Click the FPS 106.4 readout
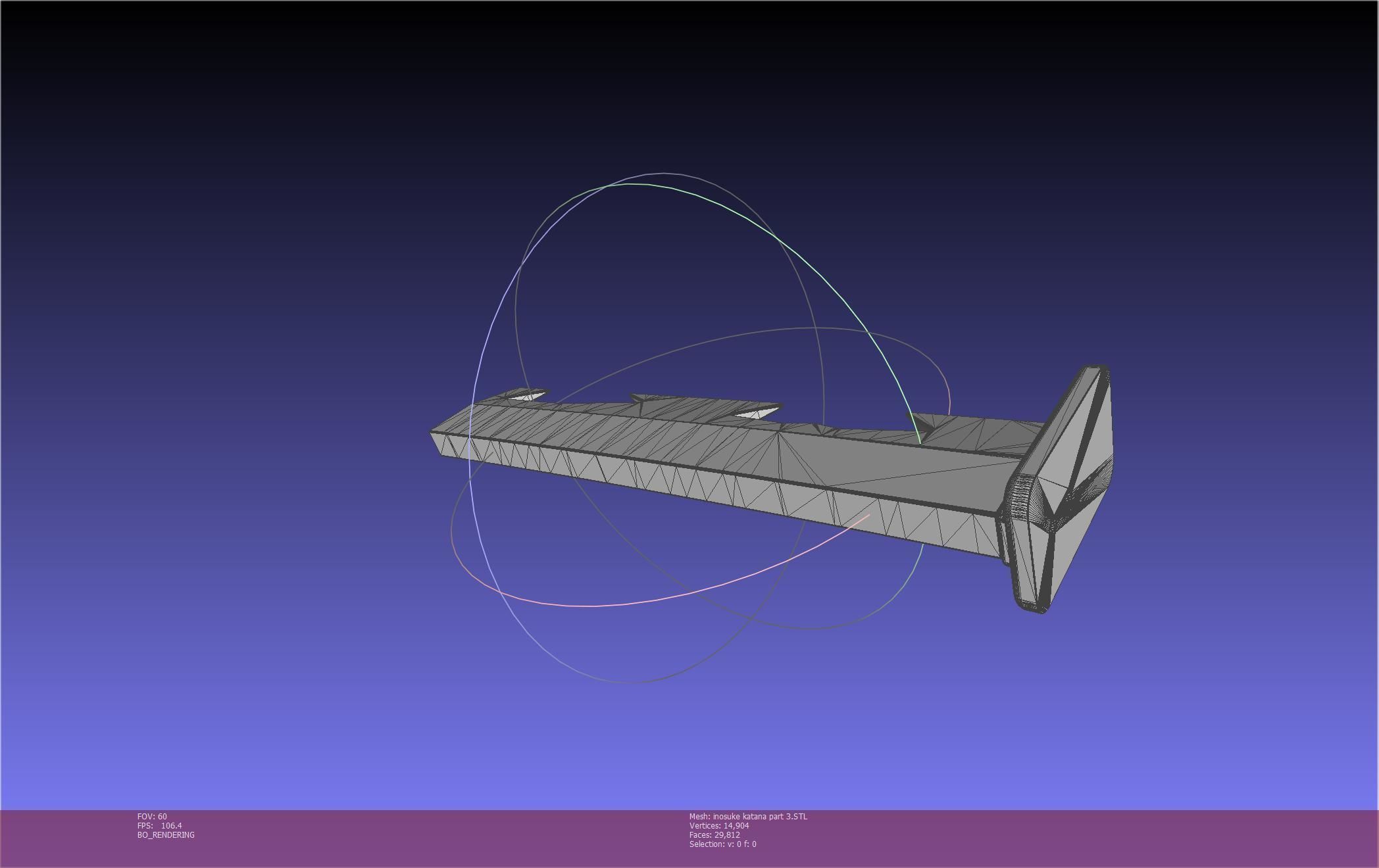1379x868 pixels. (x=159, y=825)
